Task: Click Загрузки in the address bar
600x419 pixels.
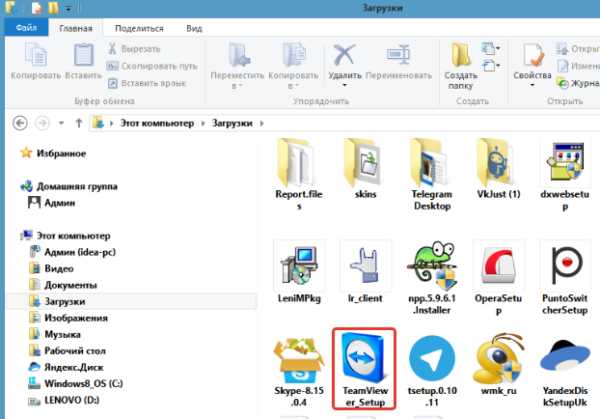Action: click(x=232, y=123)
